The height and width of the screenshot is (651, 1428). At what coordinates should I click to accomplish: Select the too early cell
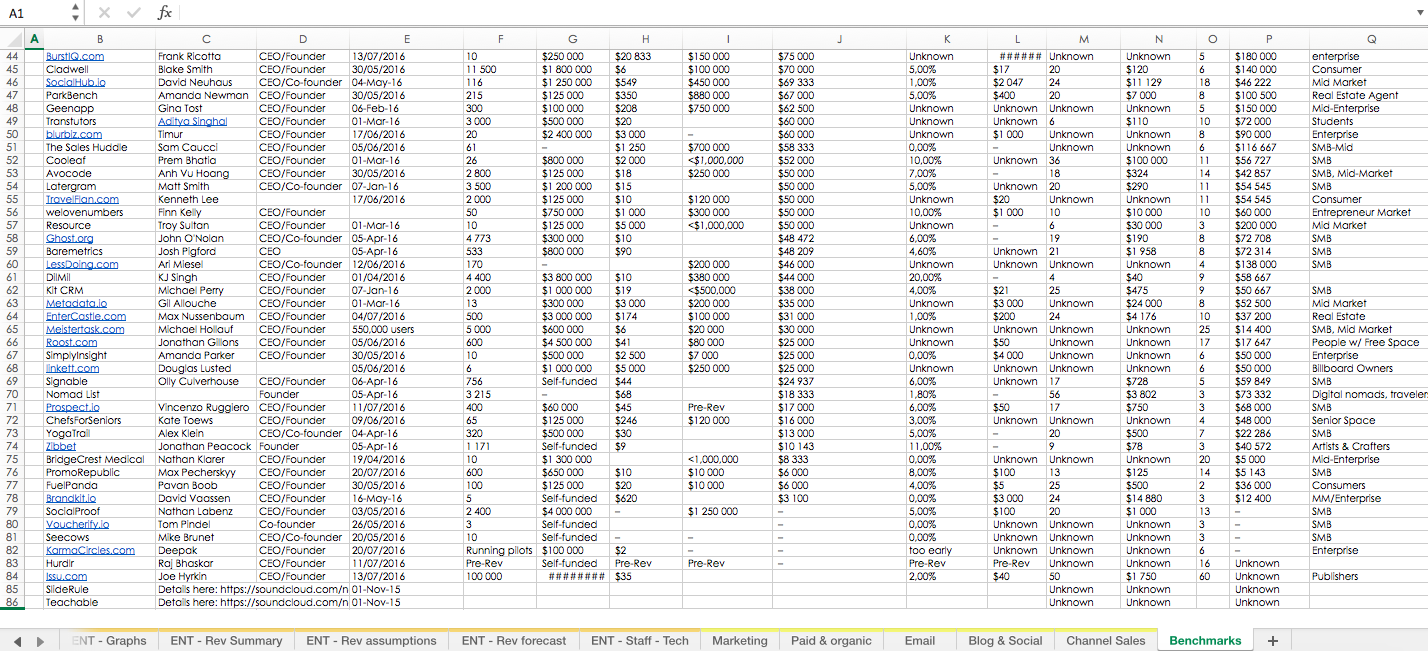[x=946, y=551]
